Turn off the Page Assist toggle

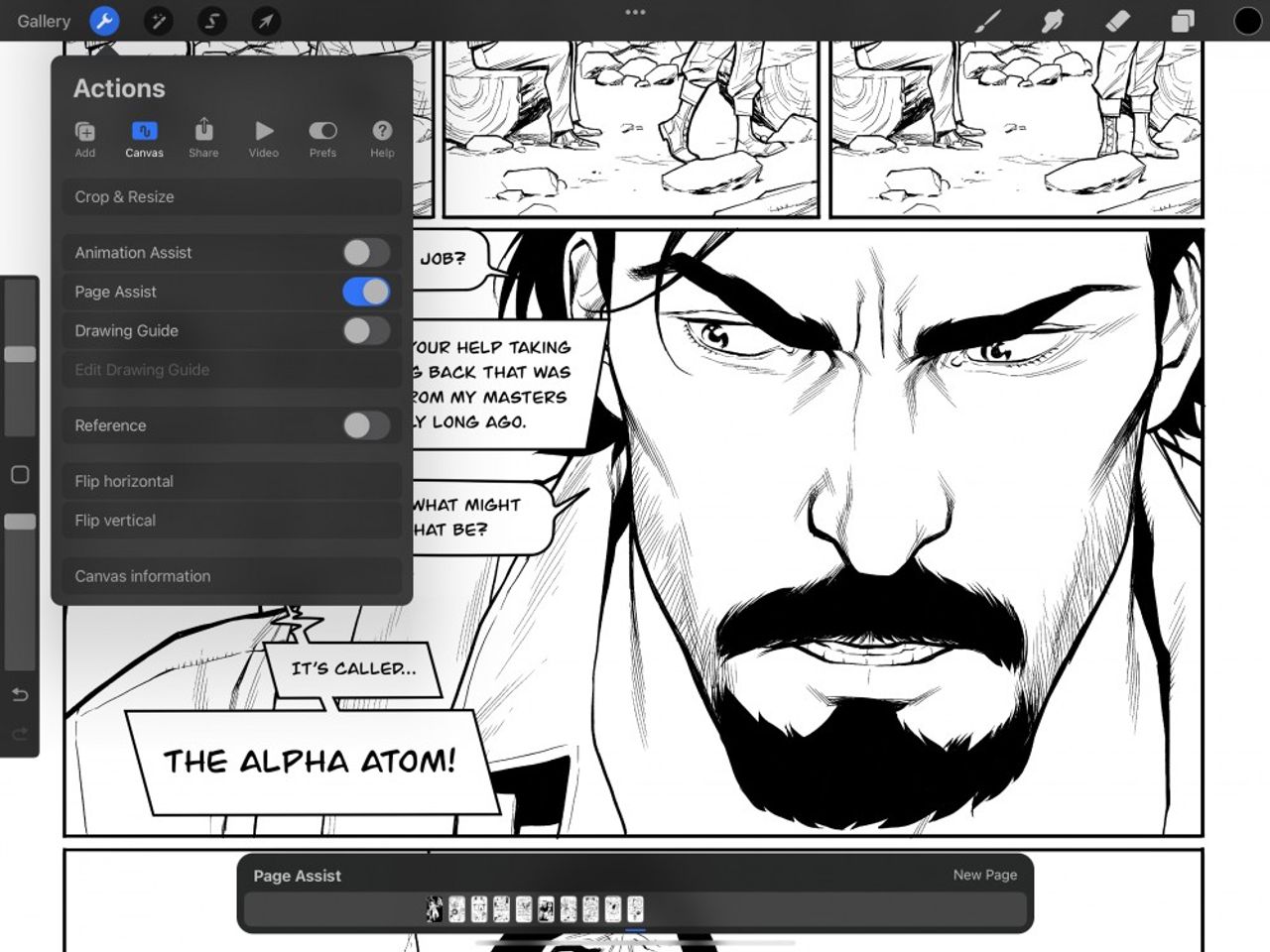366,292
